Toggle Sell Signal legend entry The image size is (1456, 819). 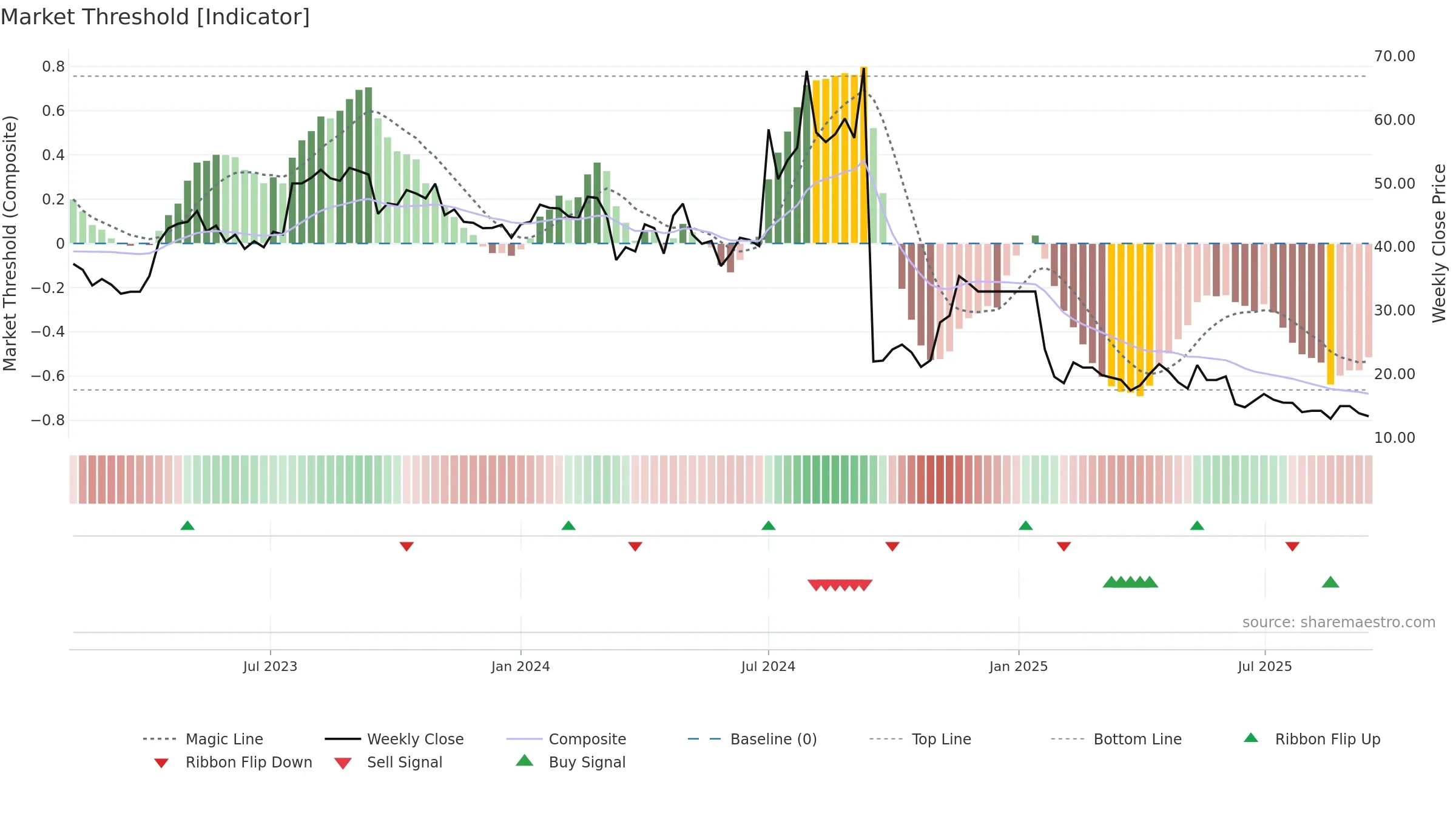click(x=388, y=762)
